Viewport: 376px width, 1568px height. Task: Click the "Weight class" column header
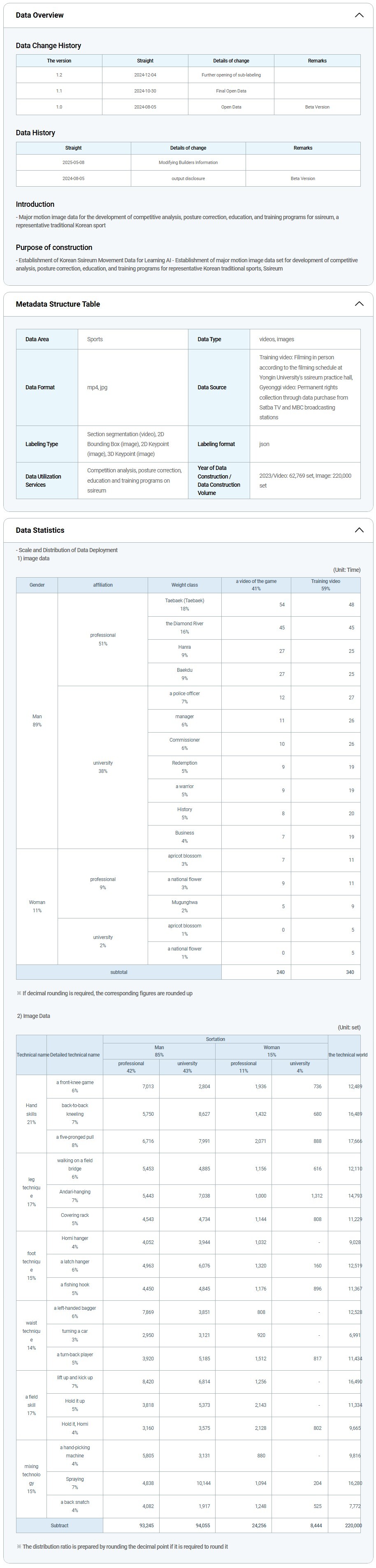pyautogui.click(x=184, y=585)
